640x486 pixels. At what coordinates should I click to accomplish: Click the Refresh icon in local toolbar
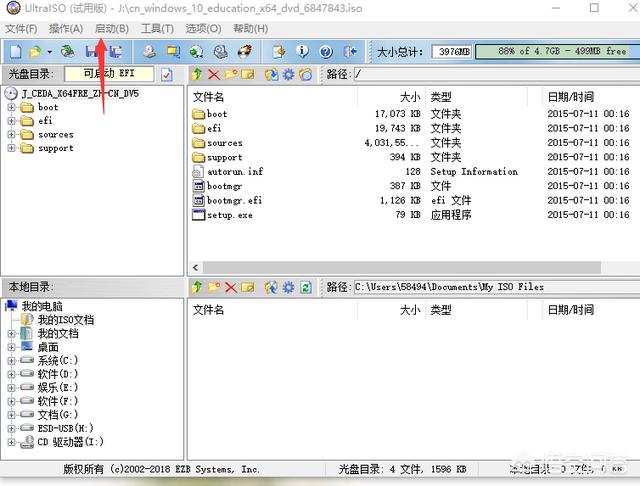(x=306, y=287)
